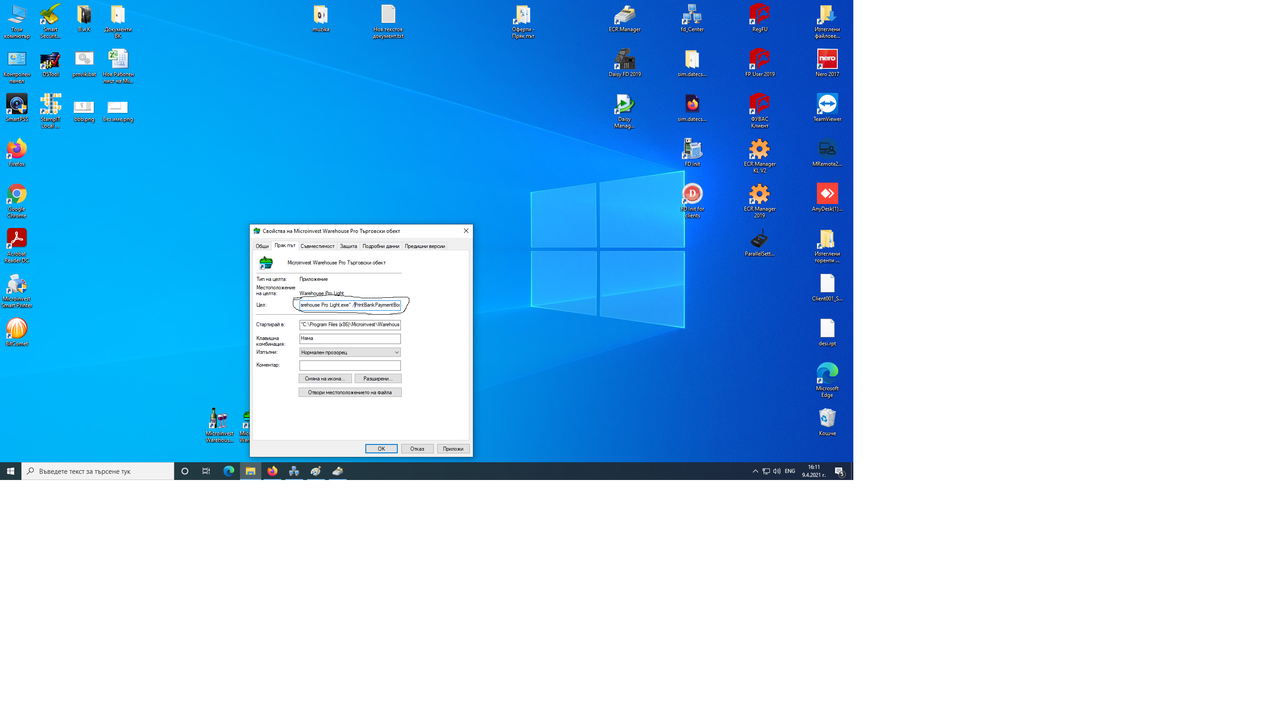The height and width of the screenshot is (720, 1280).
Task: Select the Nero 2017 desktop shortcut
Action: (x=827, y=63)
